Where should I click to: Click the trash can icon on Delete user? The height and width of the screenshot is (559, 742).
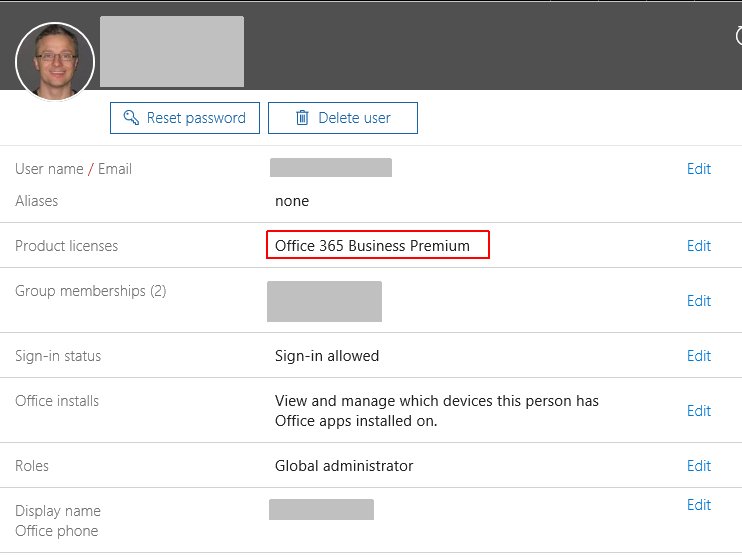point(302,117)
